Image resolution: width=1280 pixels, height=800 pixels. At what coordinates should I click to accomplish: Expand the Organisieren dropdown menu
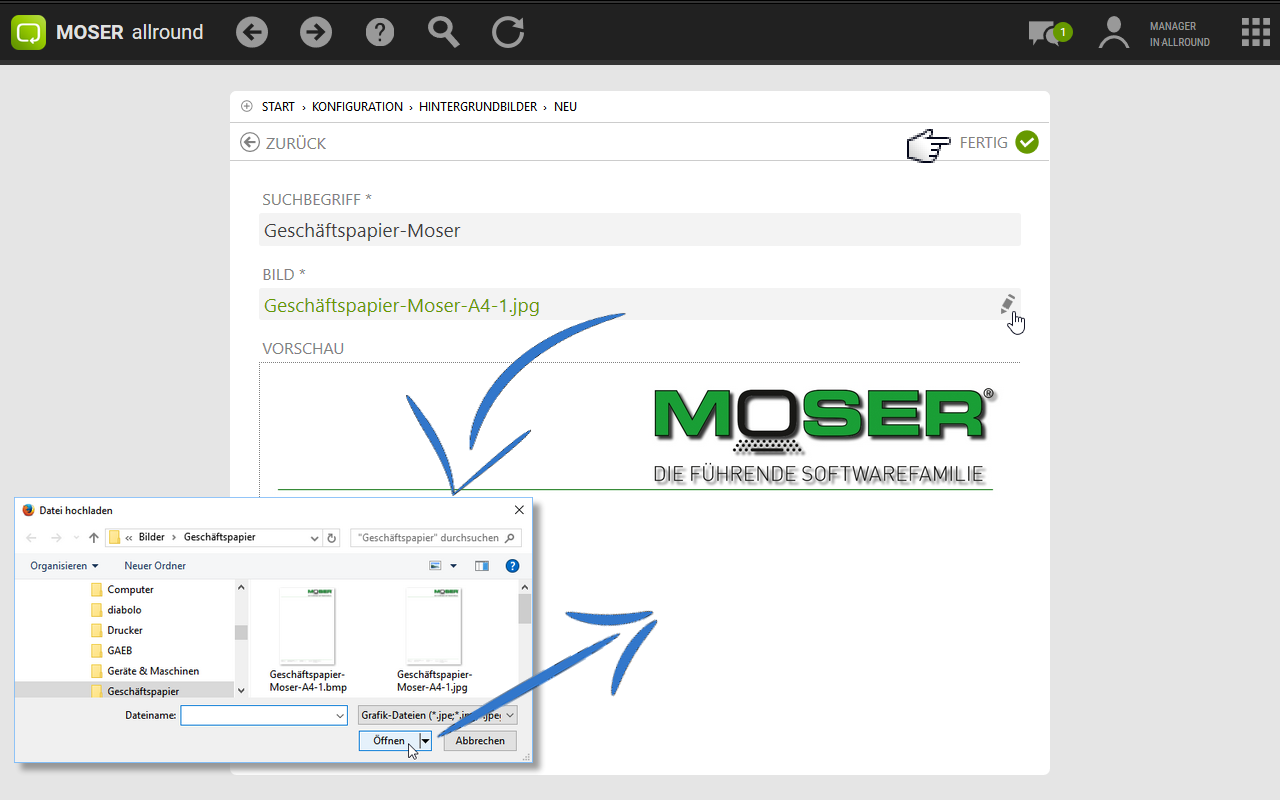click(64, 566)
